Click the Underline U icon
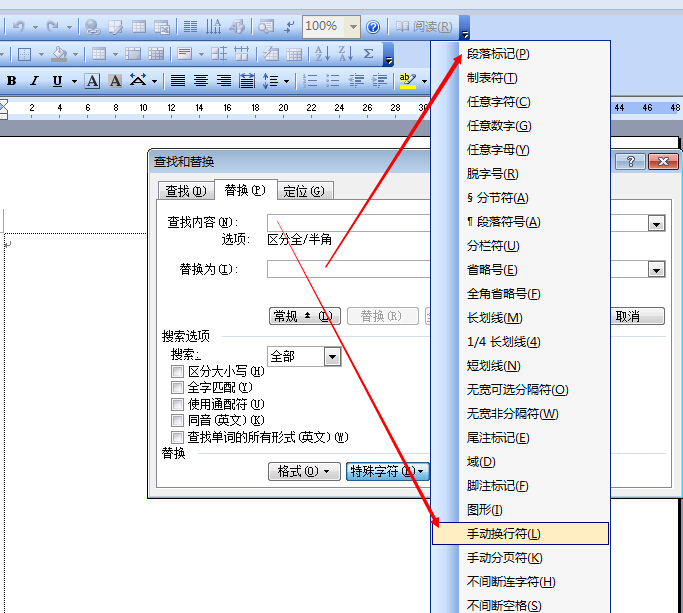This screenshot has height=613, width=683. (x=57, y=81)
